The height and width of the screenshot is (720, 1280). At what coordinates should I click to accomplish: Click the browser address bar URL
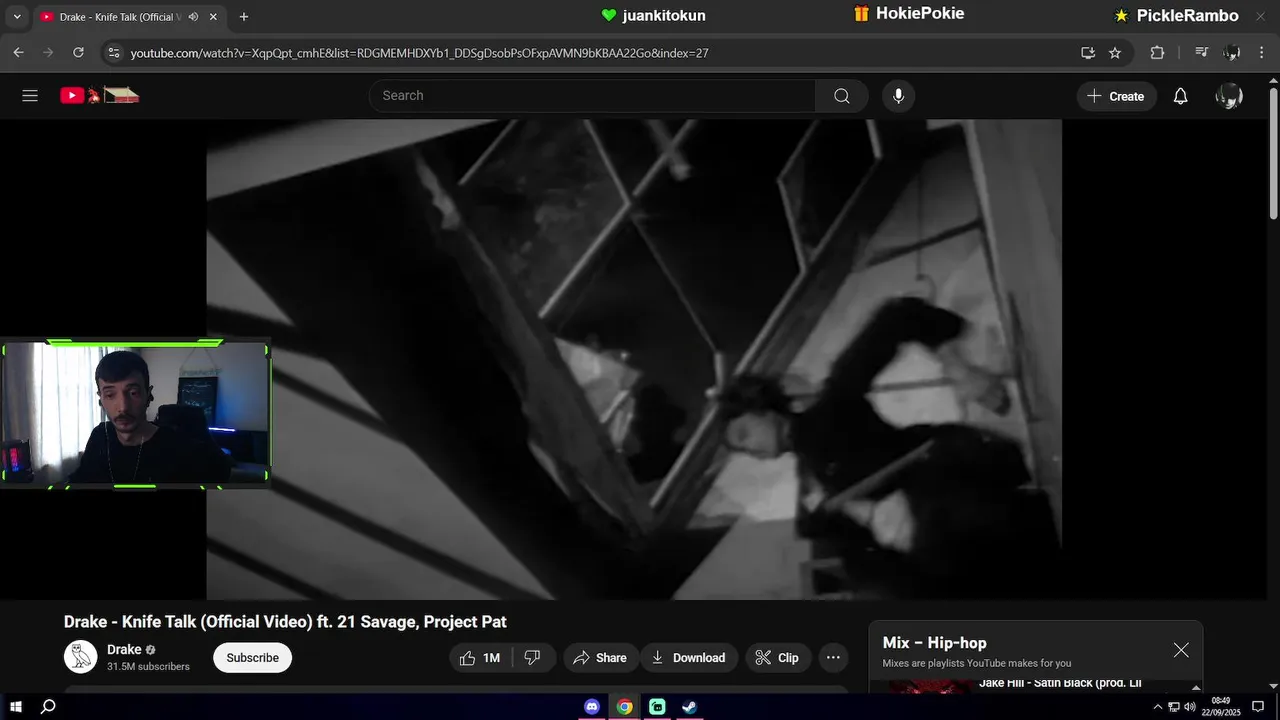419,53
